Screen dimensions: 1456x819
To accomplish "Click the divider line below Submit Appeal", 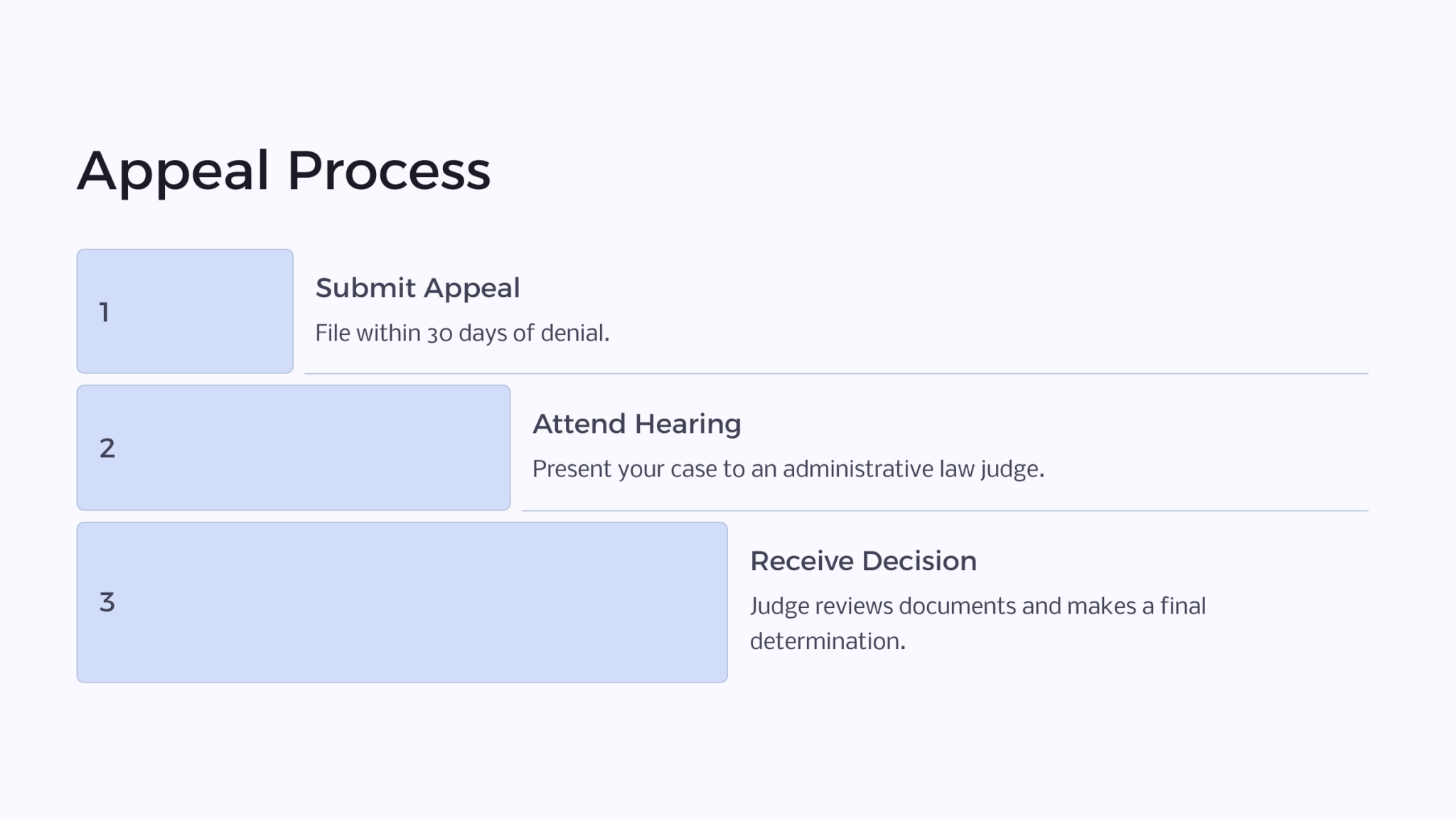I will click(x=835, y=373).
